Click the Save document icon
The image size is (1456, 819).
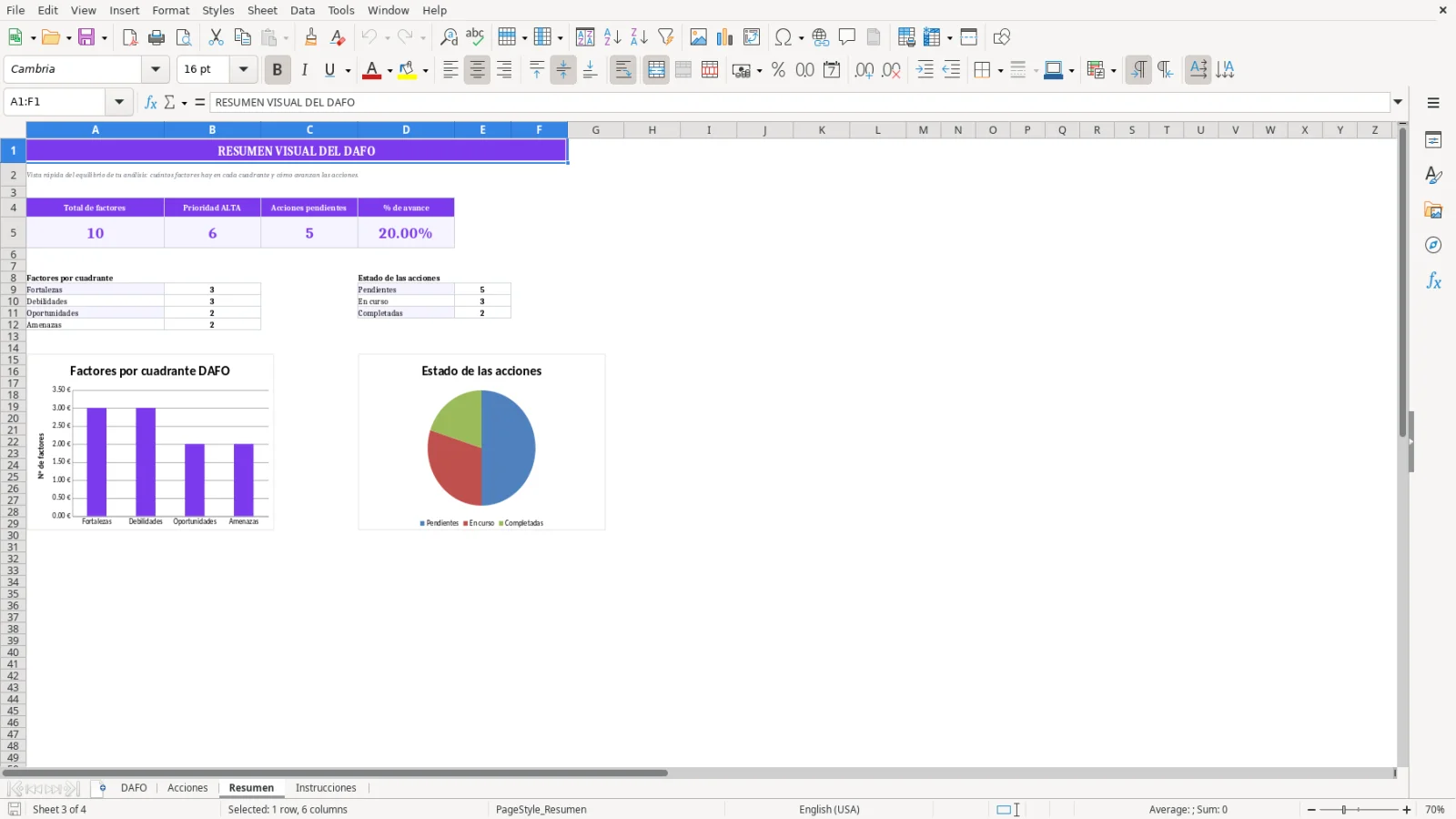[87, 37]
